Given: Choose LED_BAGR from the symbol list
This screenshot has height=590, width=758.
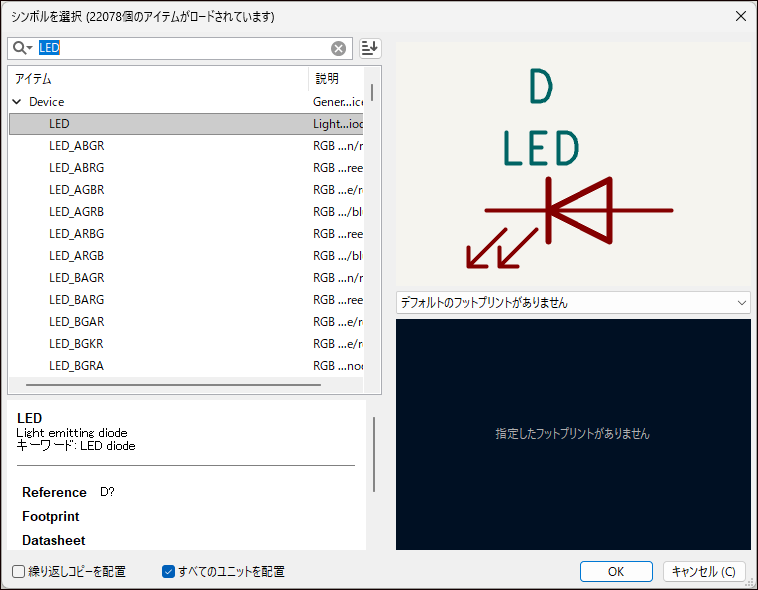Looking at the screenshot, I should point(76,278).
